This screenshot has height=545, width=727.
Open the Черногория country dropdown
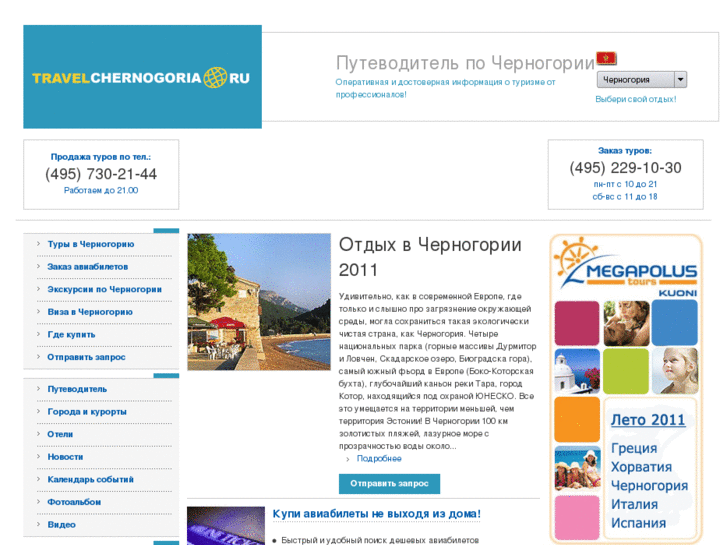[x=641, y=80]
